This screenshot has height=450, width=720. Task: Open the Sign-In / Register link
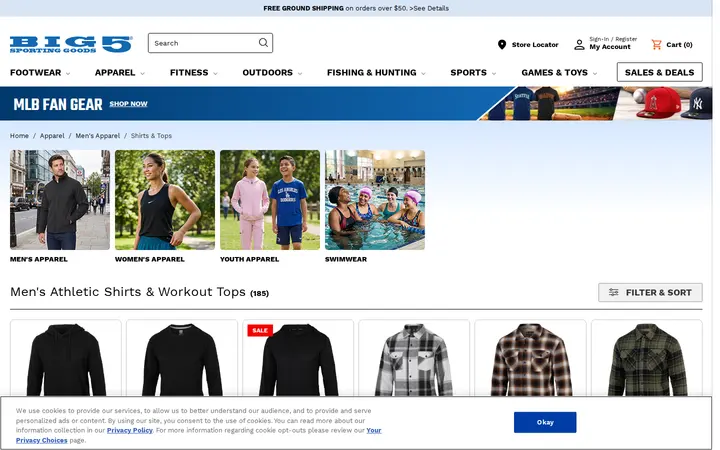[613, 39]
